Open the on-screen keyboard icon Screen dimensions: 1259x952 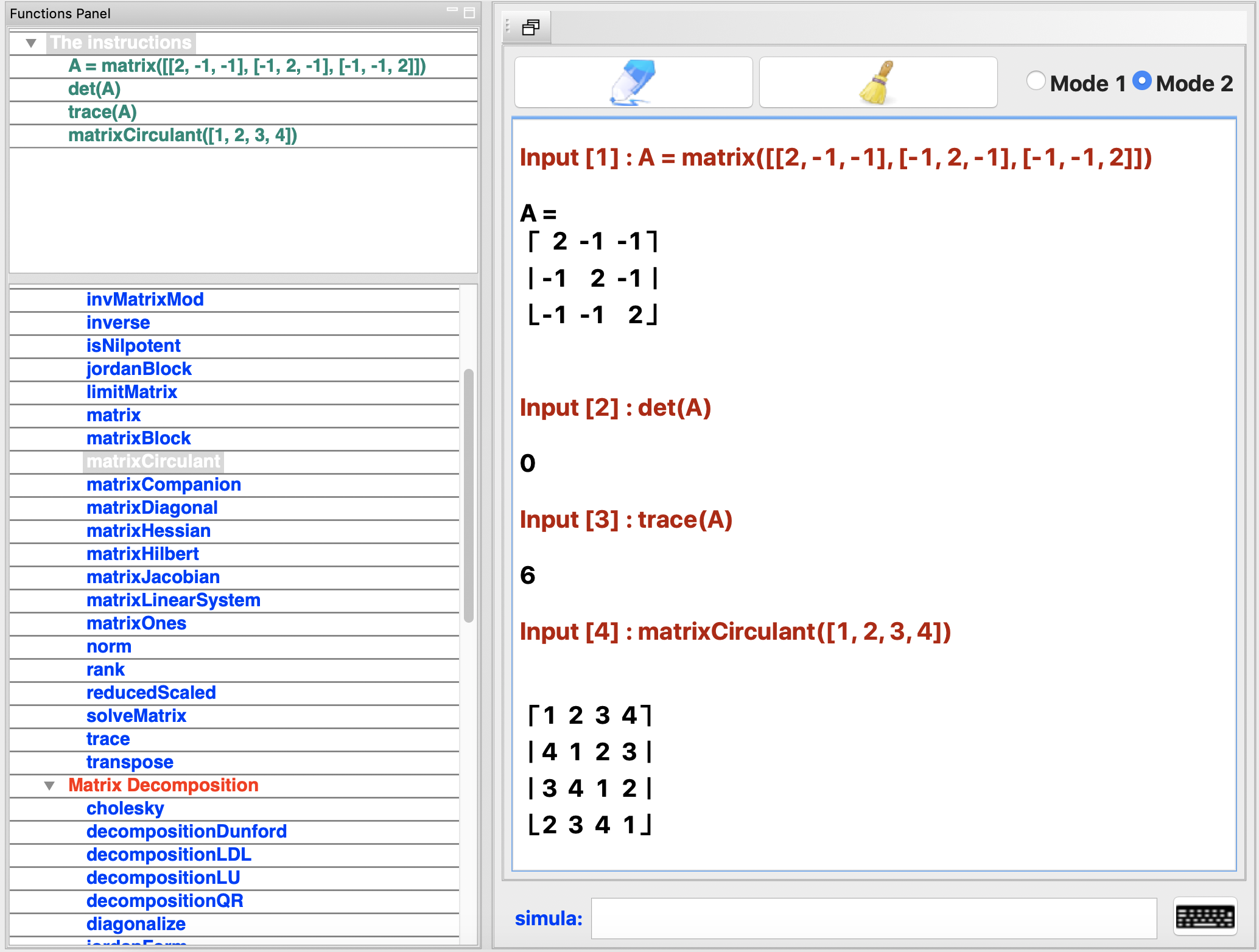[x=1205, y=916]
